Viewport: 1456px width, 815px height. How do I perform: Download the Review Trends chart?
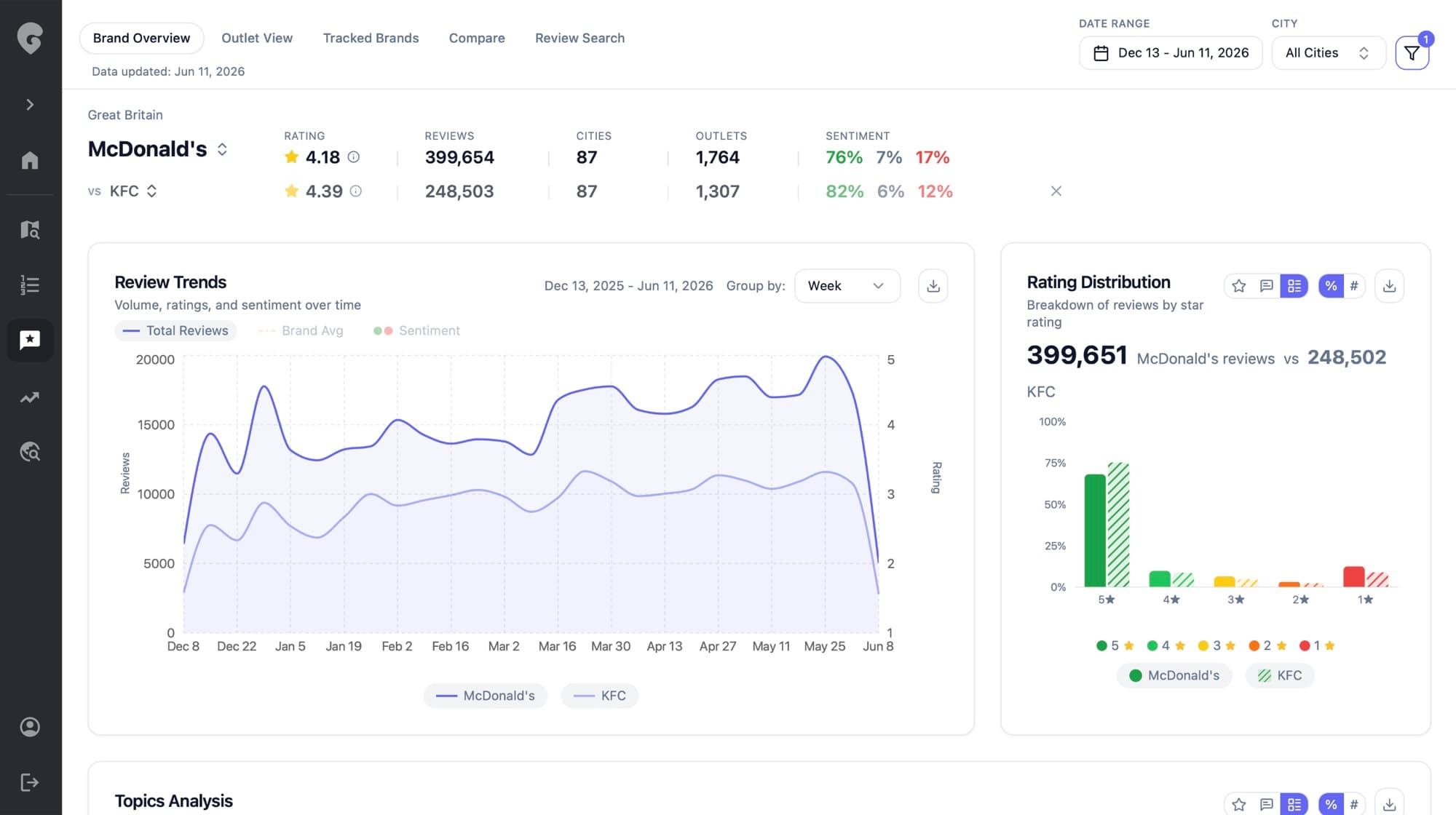click(933, 286)
